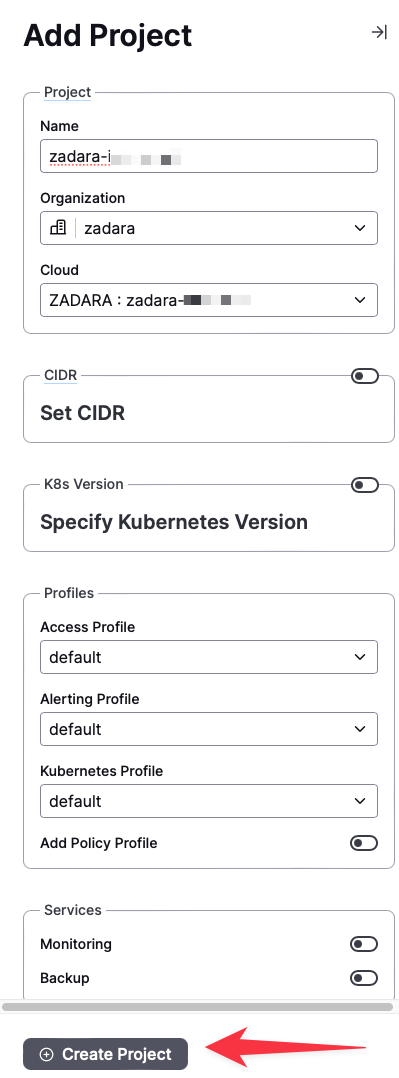Enable Specify Kubernetes Version toggle
The width and height of the screenshot is (399, 1078).
point(365,485)
